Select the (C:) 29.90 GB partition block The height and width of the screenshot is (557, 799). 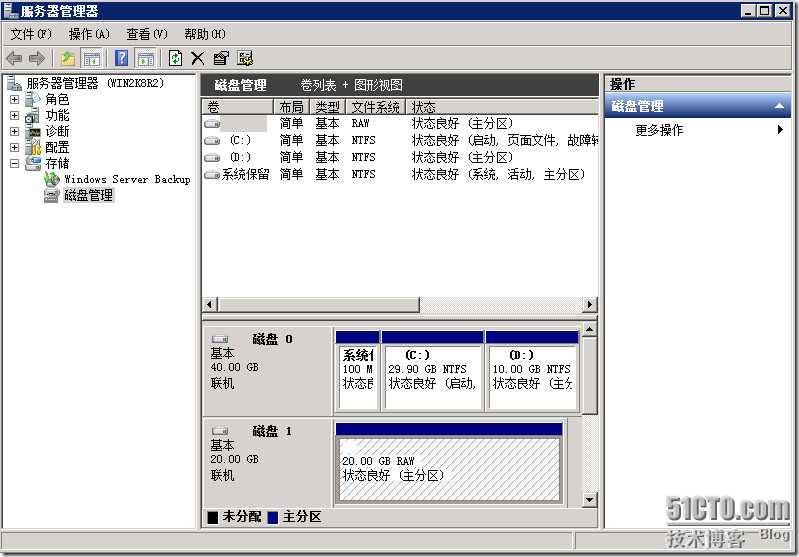(432, 371)
